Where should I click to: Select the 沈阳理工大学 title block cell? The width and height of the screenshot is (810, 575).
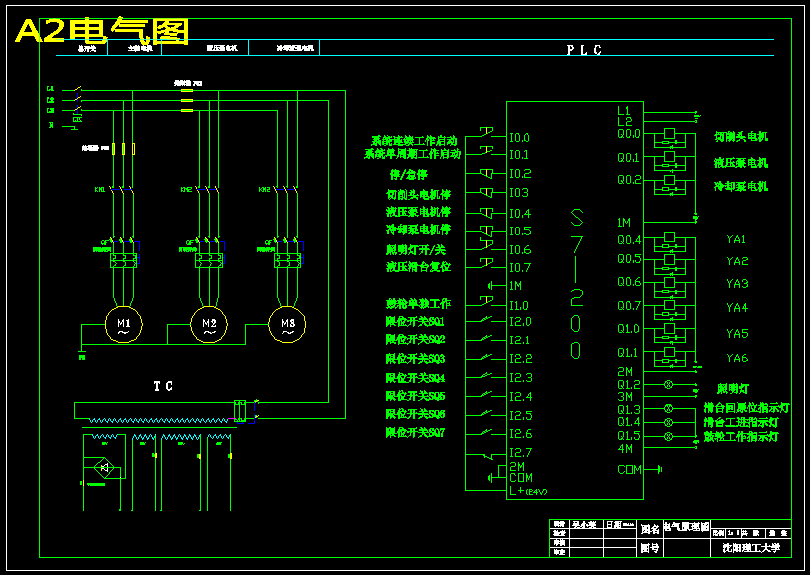click(x=751, y=548)
